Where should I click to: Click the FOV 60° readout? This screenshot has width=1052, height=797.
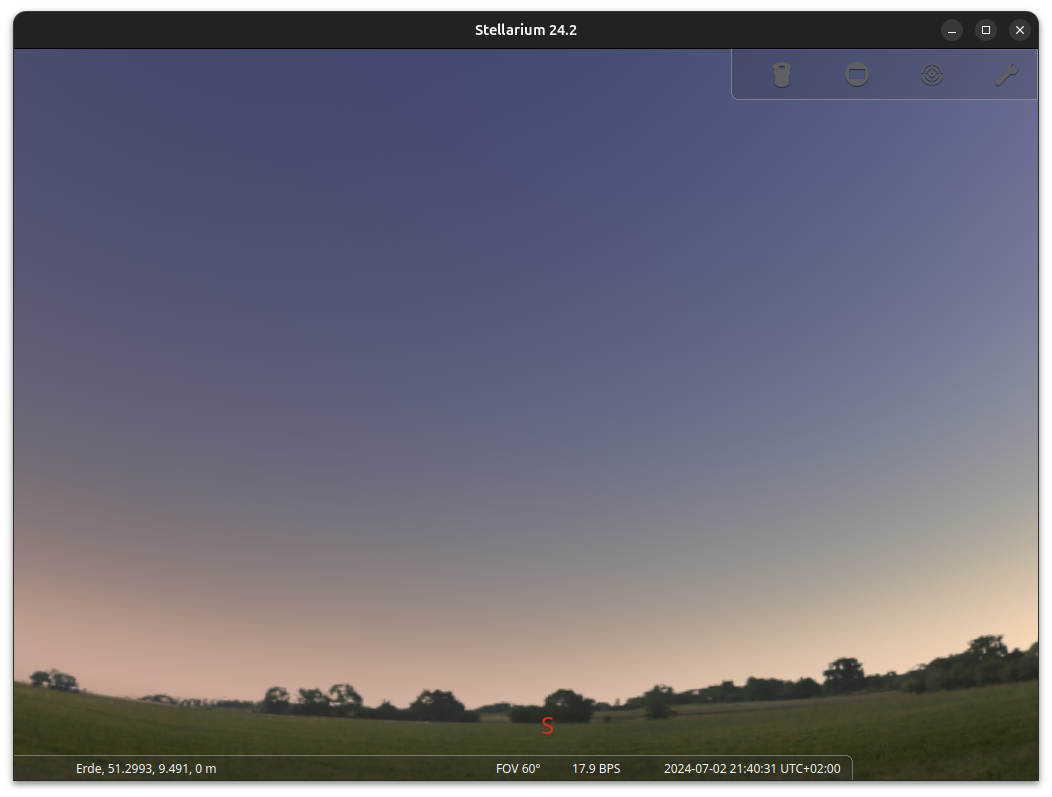[518, 769]
